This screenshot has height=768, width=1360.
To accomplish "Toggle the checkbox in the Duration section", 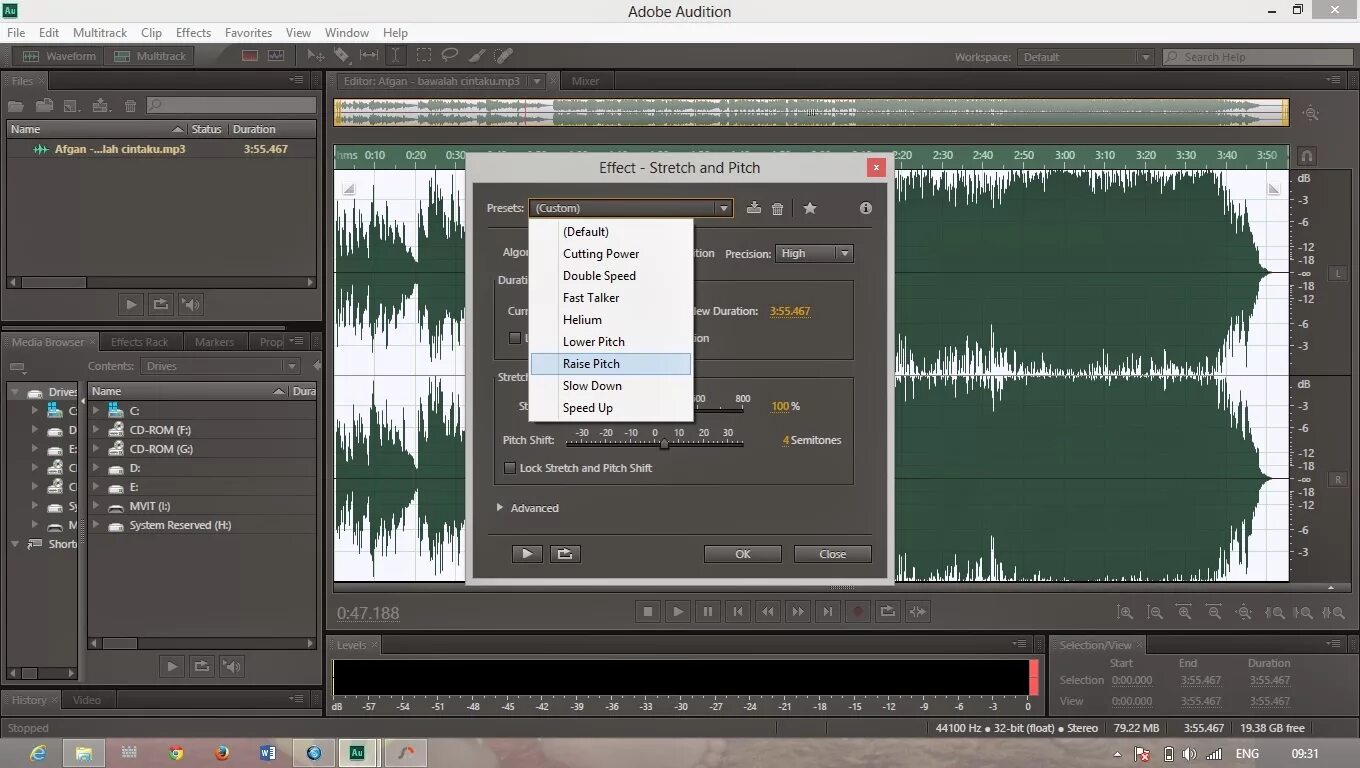I will [x=515, y=338].
